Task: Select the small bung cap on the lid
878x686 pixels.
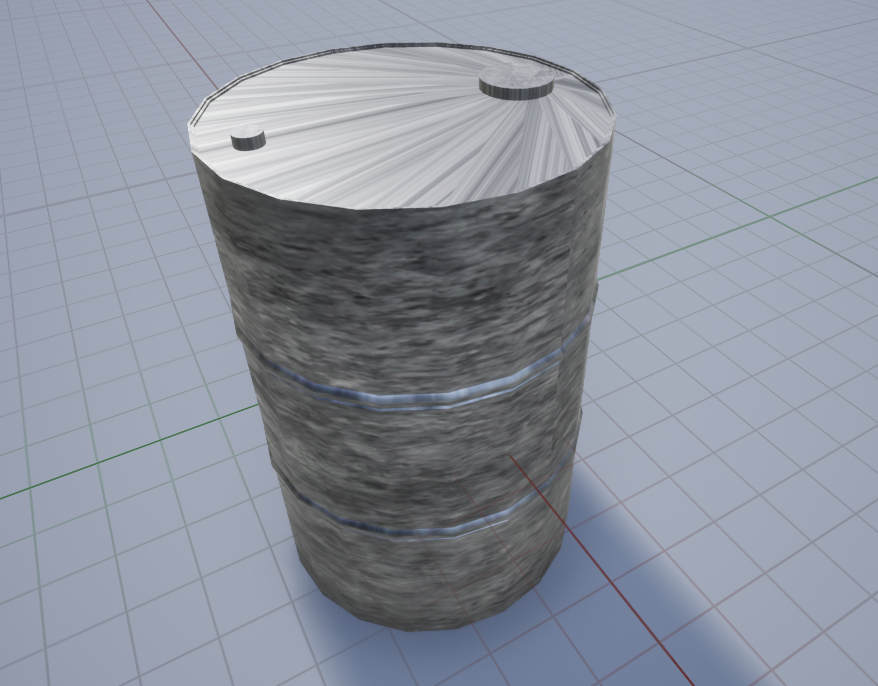Action: (249, 140)
